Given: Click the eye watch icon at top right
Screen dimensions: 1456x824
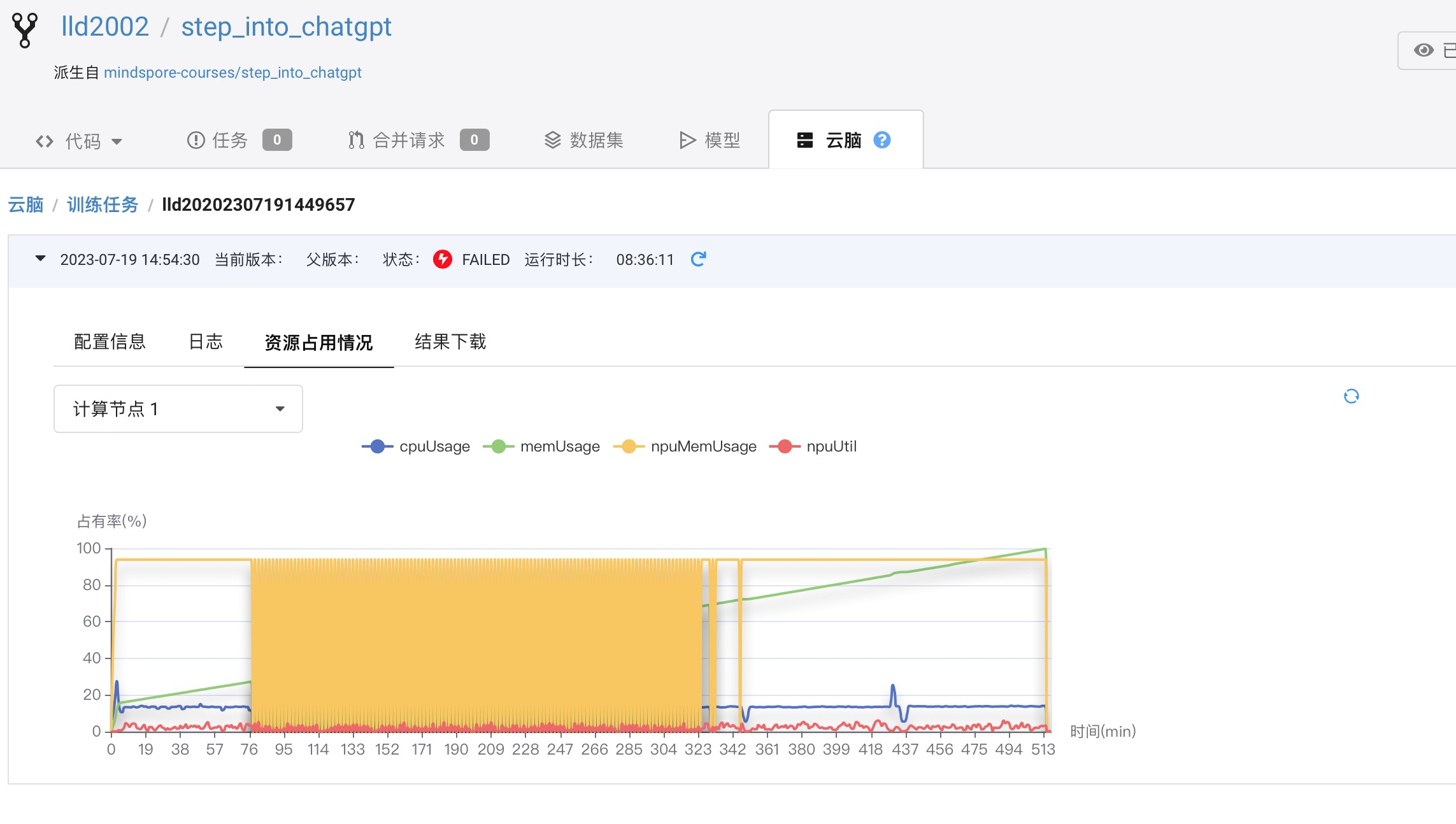Looking at the screenshot, I should 1425,50.
